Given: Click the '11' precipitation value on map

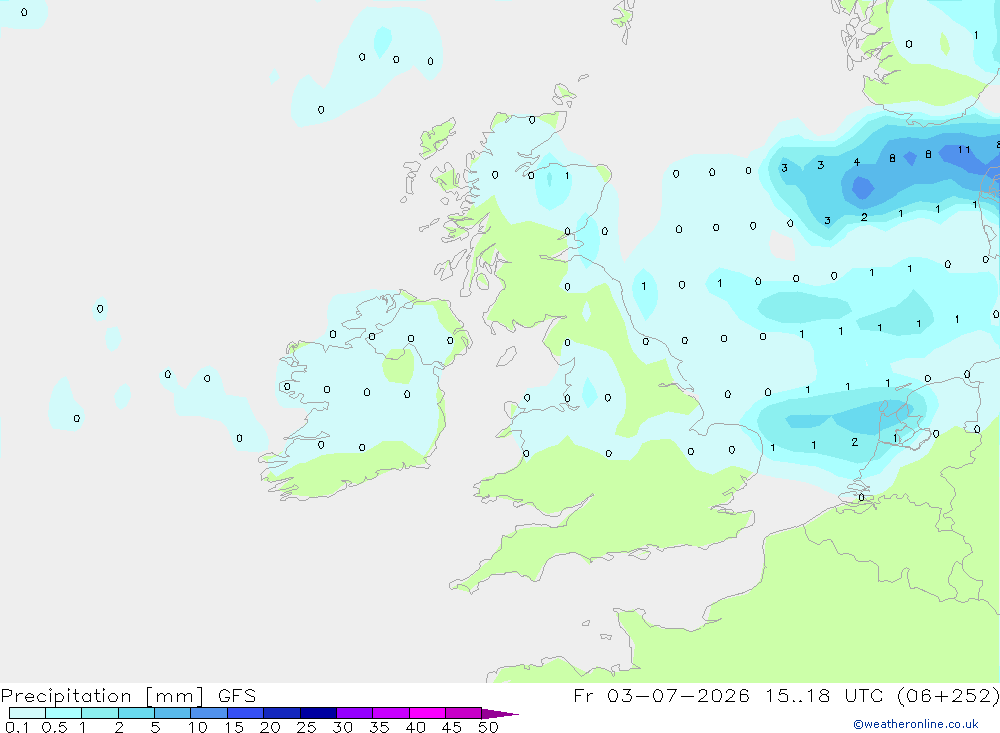Looking at the screenshot, I should point(964,150).
